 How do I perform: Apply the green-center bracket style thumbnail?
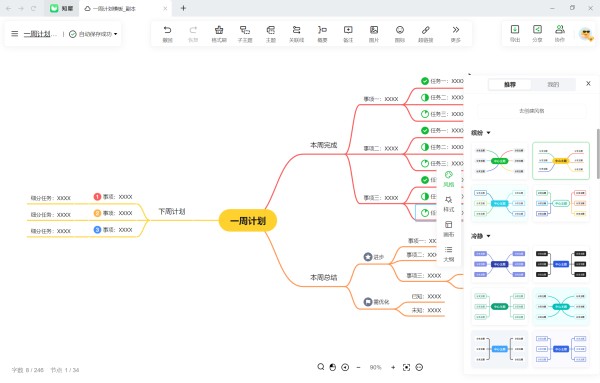[x=499, y=306]
